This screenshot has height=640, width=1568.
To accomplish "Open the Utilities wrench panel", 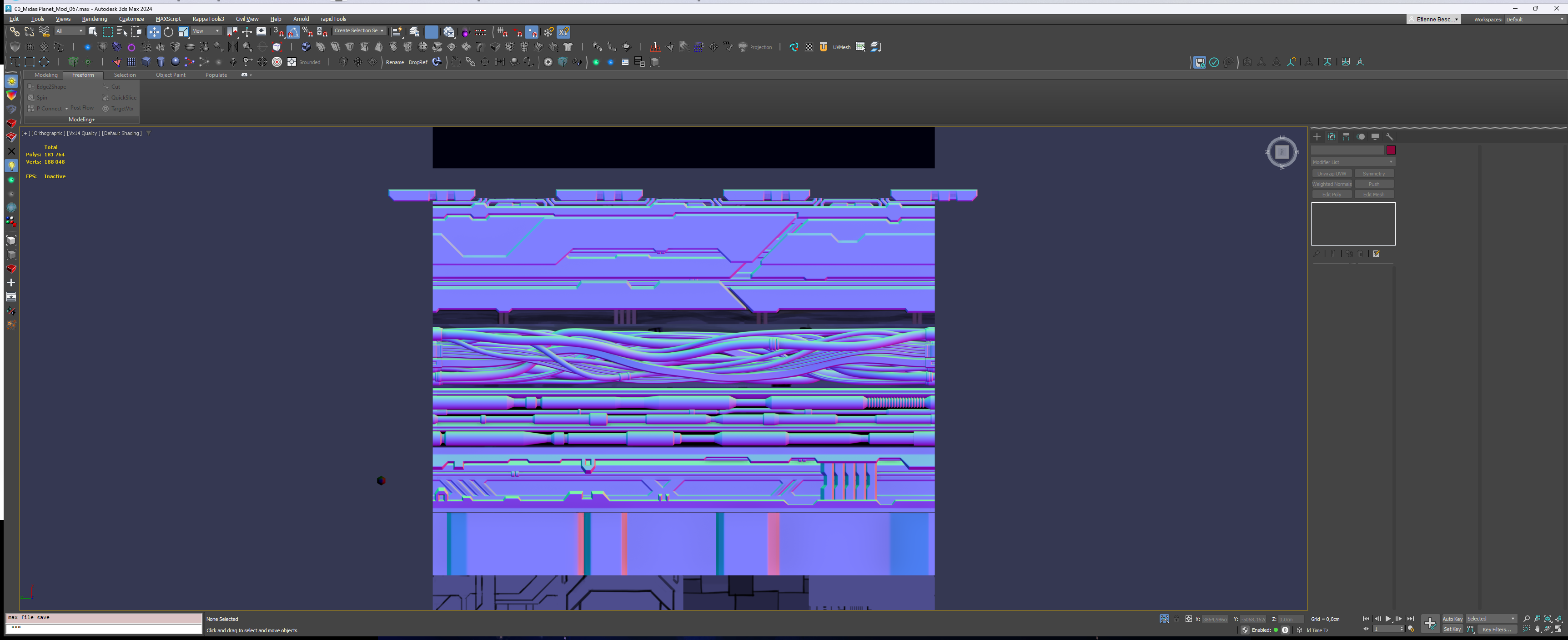I will point(1390,137).
